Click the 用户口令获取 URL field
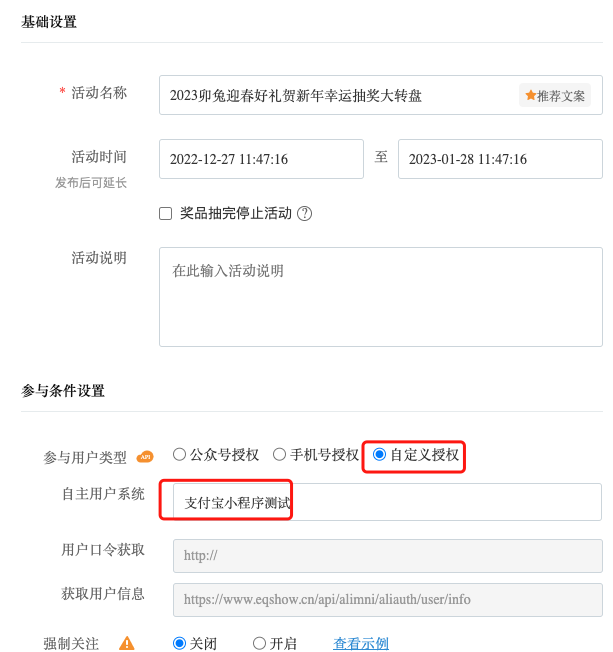Viewport: 613px width, 652px height. click(x=387, y=555)
